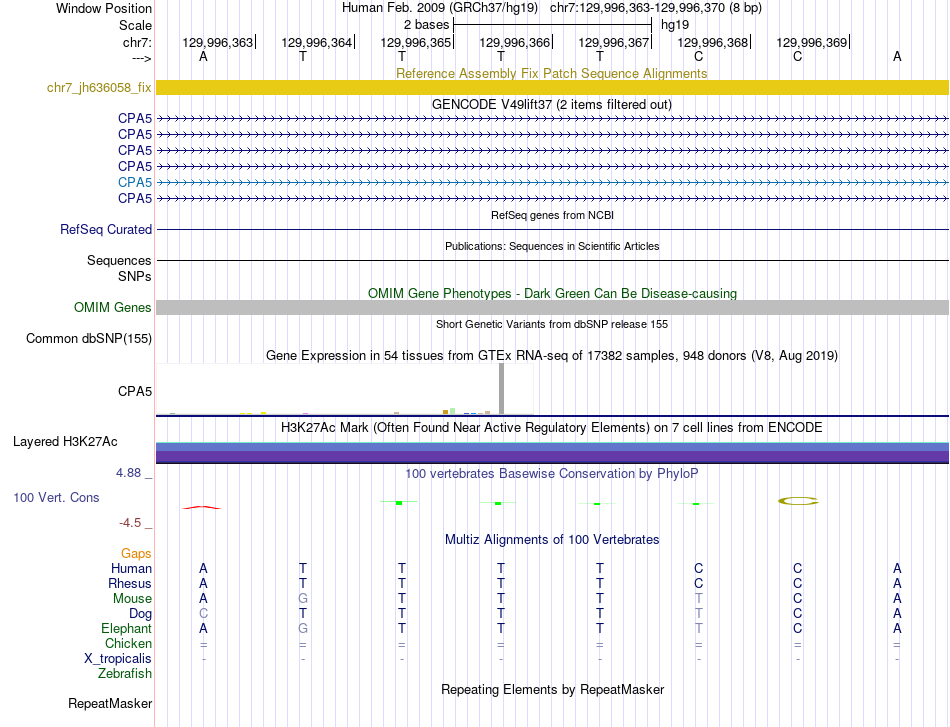This screenshot has height=727, width=950.
Task: Open '100 vertebrates Basewise Conservation by PhyloP' title
Action: click(x=552, y=474)
